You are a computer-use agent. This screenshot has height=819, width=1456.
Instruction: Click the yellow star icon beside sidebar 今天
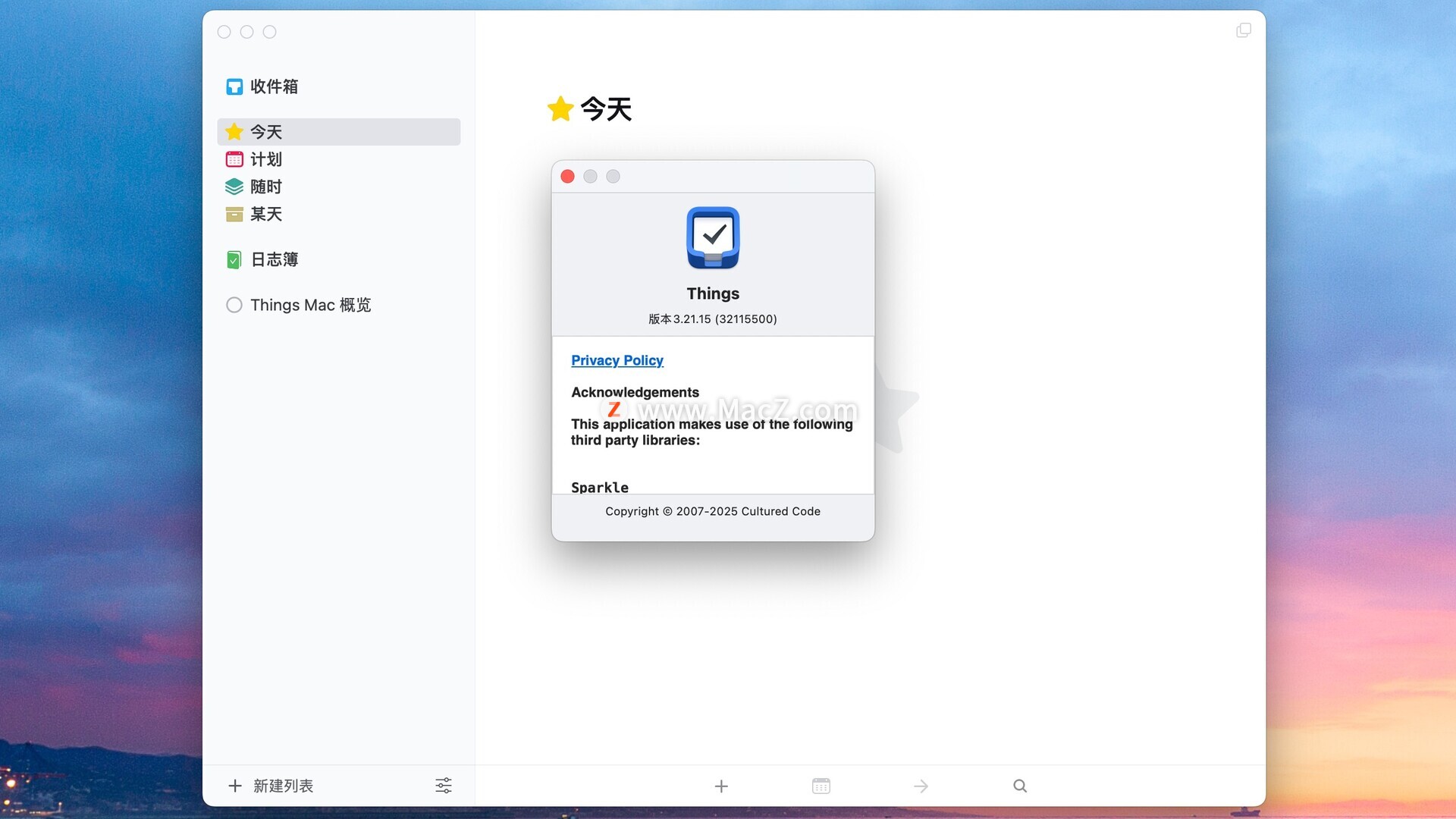click(x=234, y=132)
